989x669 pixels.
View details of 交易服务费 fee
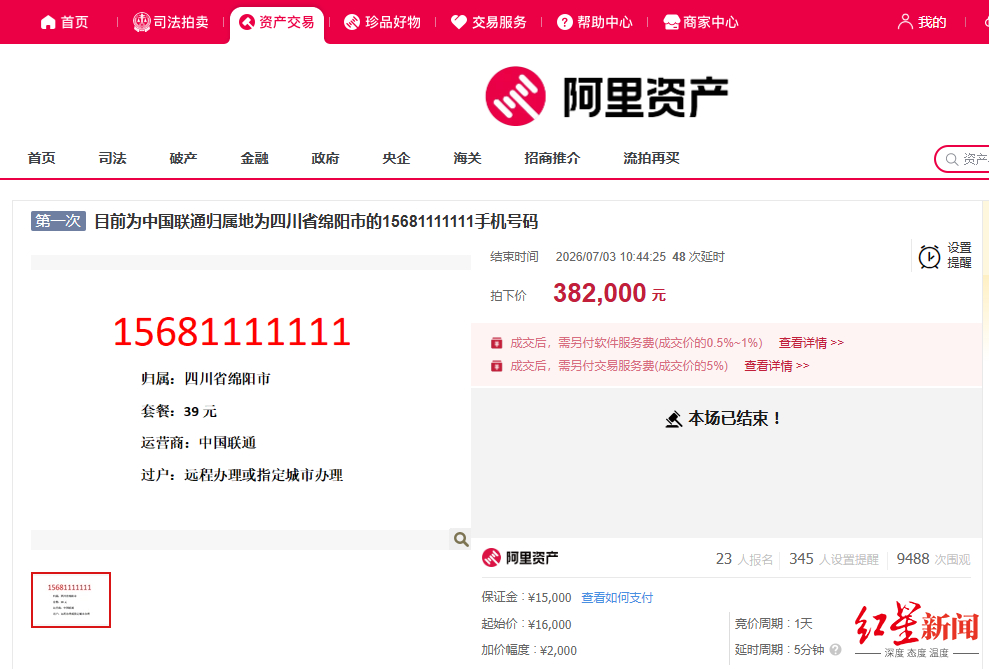pos(776,366)
